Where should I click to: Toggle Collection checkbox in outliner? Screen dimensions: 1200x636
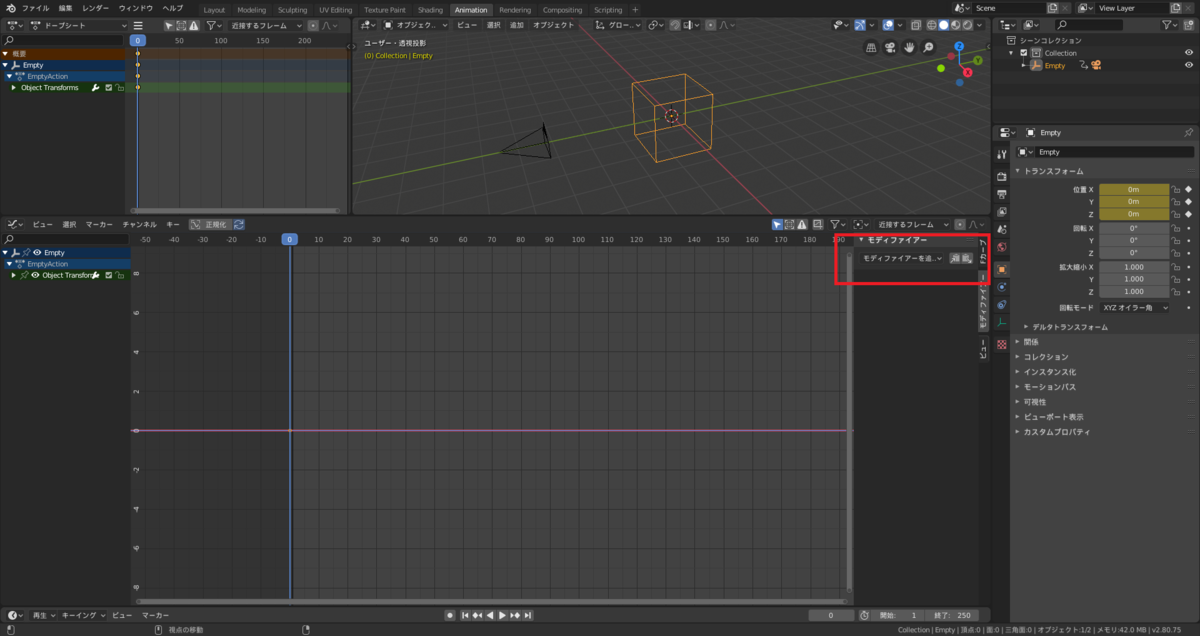coord(1024,53)
